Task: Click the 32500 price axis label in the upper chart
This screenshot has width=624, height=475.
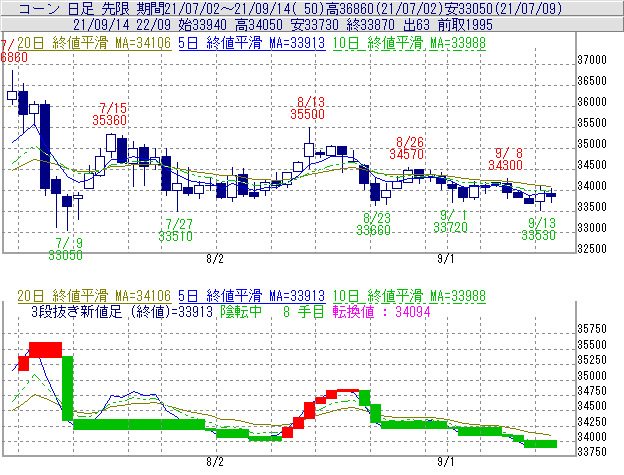Action: click(x=592, y=249)
